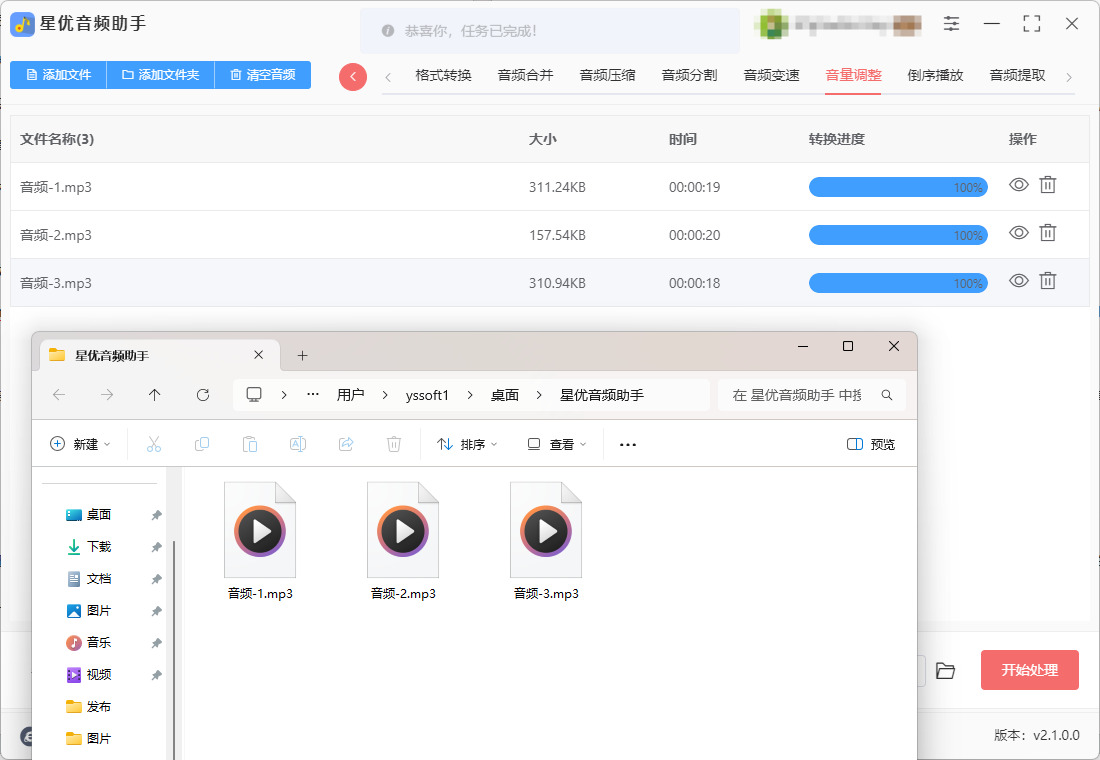Toggle preview eye icon for 音频-1.mp3
1100x760 pixels.
[x=1019, y=185]
